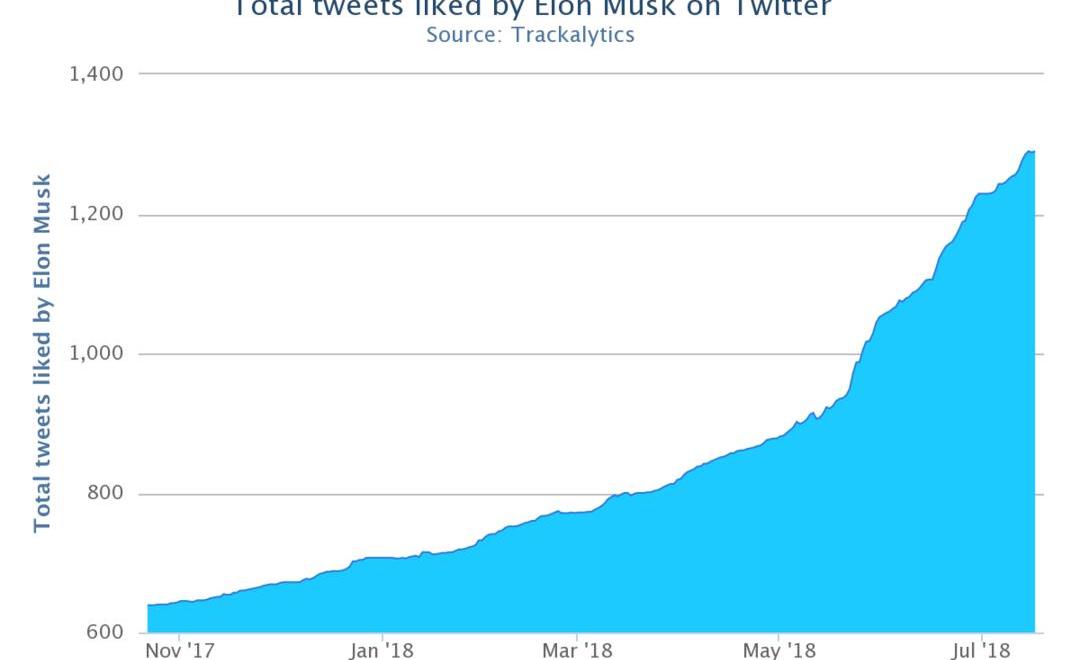
Task: Click the Jul '18 x-axis label
Action: pyautogui.click(x=981, y=651)
